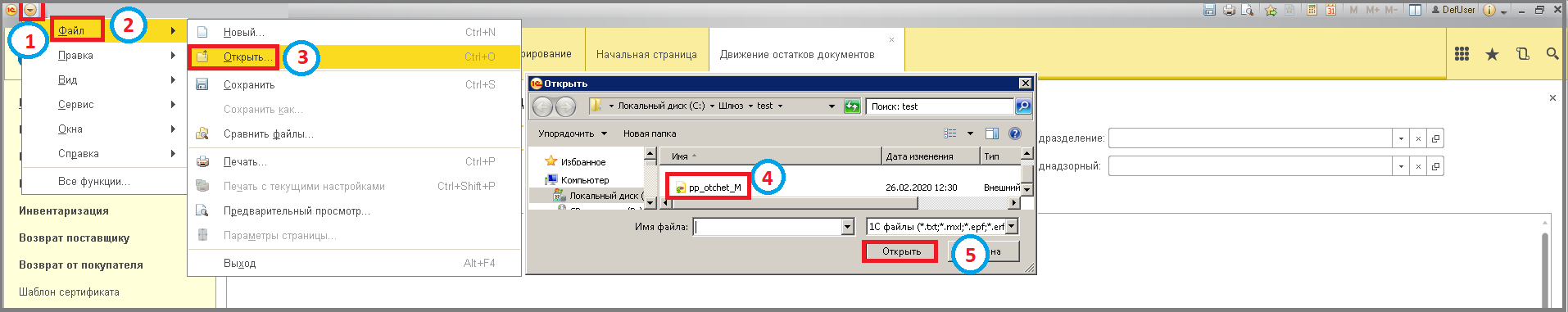
Task: Choose Сохранить in File submenu
Action: pyautogui.click(x=355, y=85)
